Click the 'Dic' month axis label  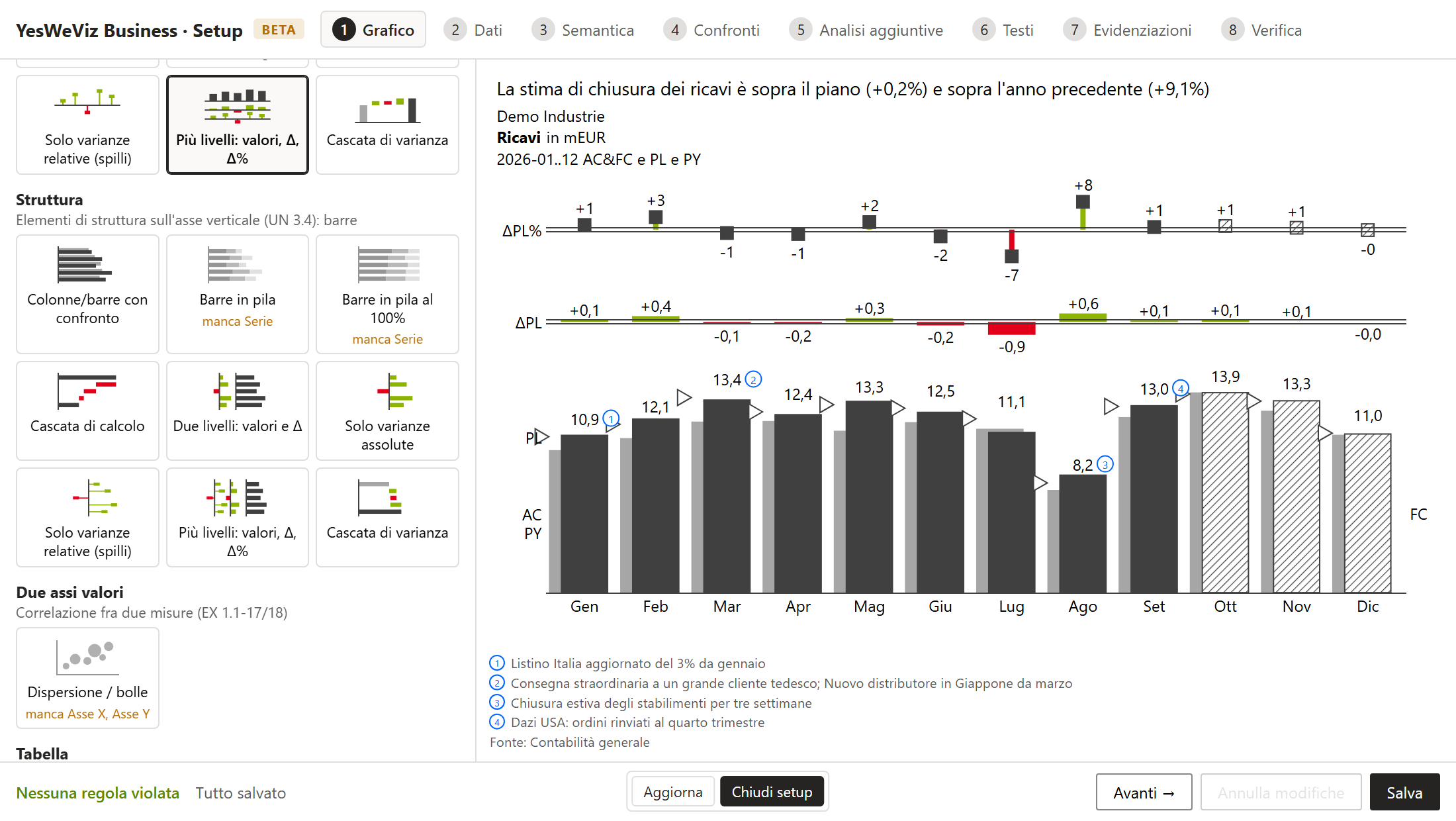pos(1367,606)
